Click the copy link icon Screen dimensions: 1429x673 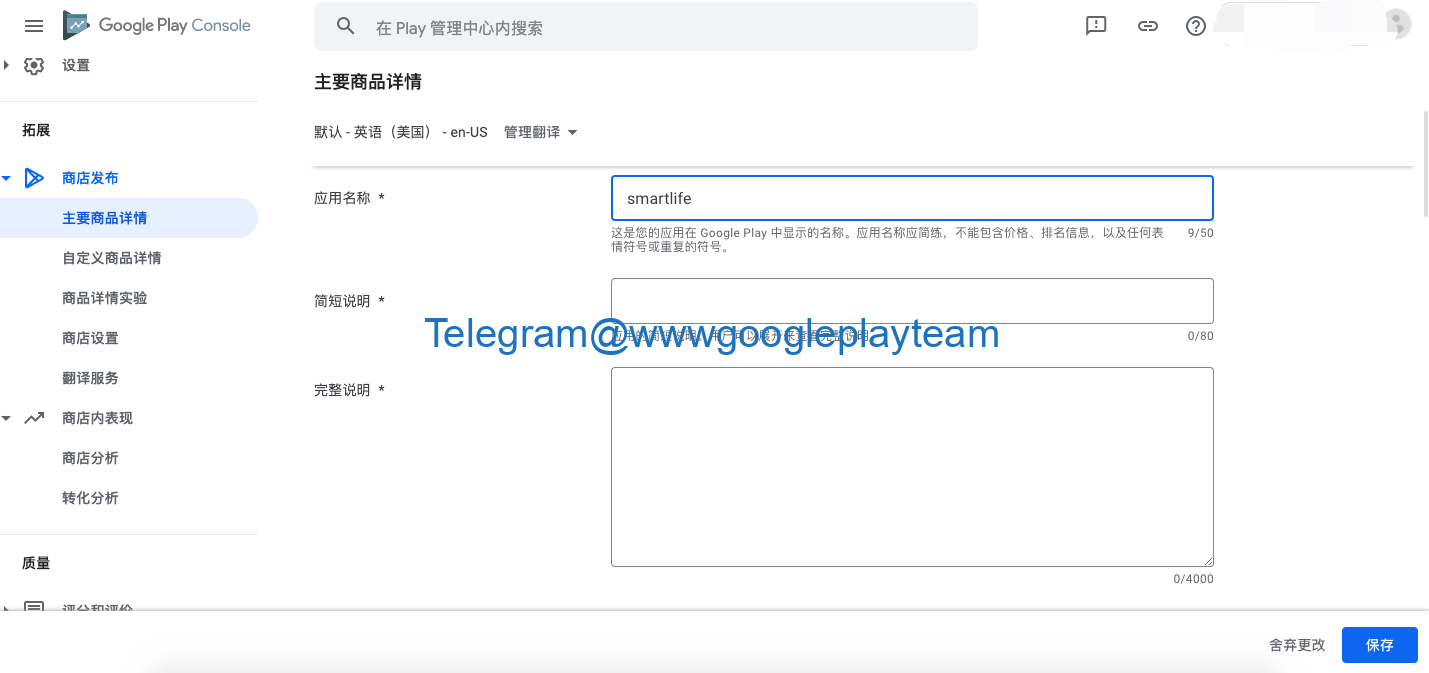[x=1148, y=26]
